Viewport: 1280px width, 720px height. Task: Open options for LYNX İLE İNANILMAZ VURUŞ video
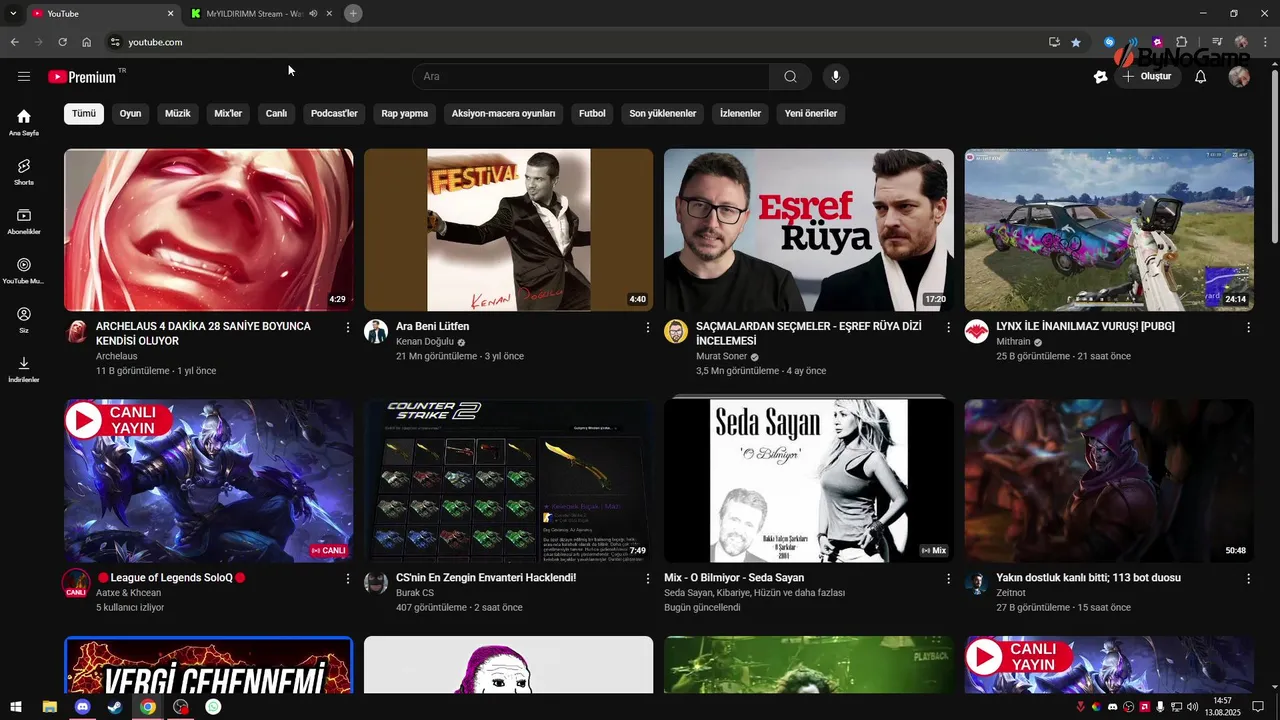coord(1248,327)
